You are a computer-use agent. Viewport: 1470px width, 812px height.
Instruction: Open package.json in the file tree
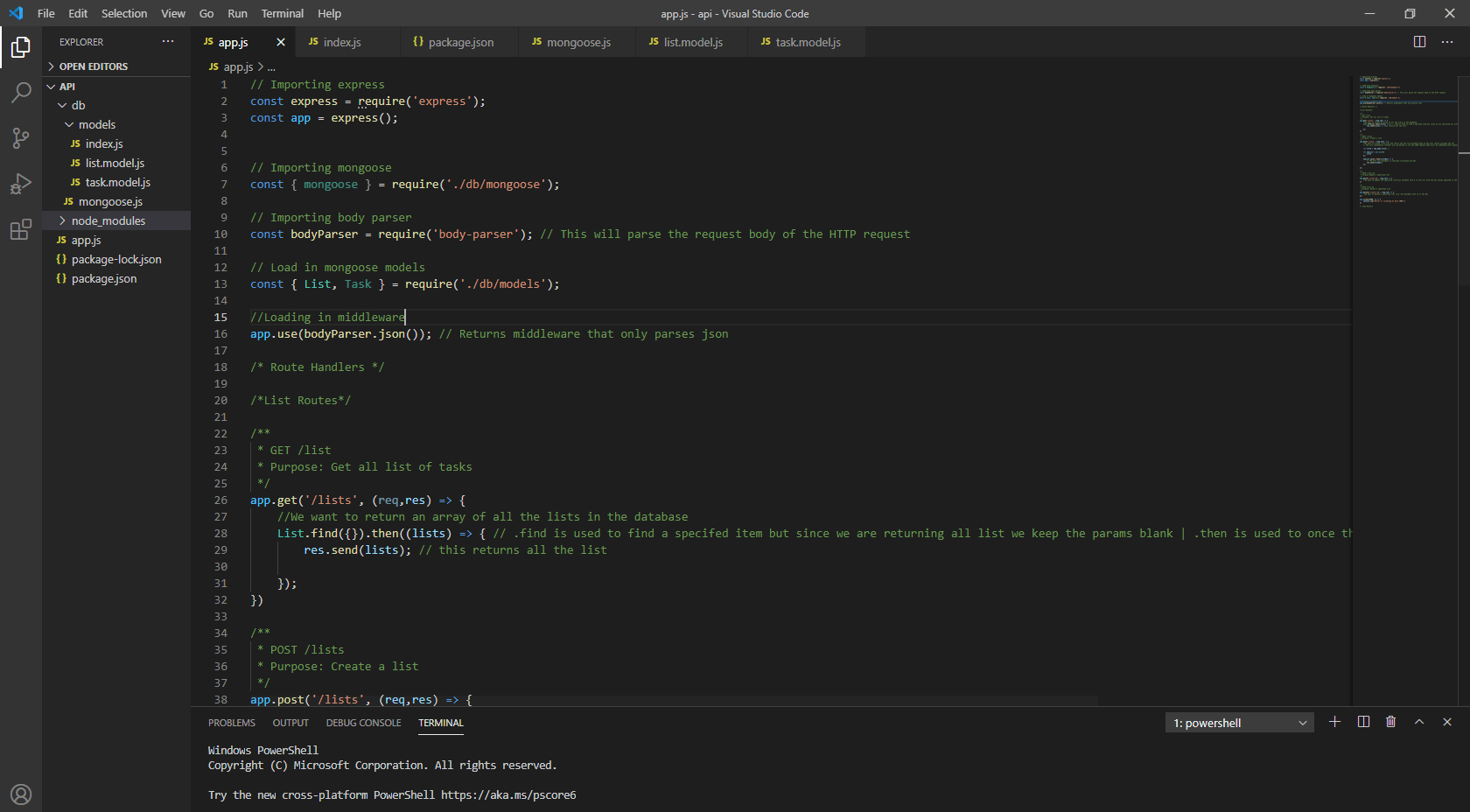pos(116,278)
